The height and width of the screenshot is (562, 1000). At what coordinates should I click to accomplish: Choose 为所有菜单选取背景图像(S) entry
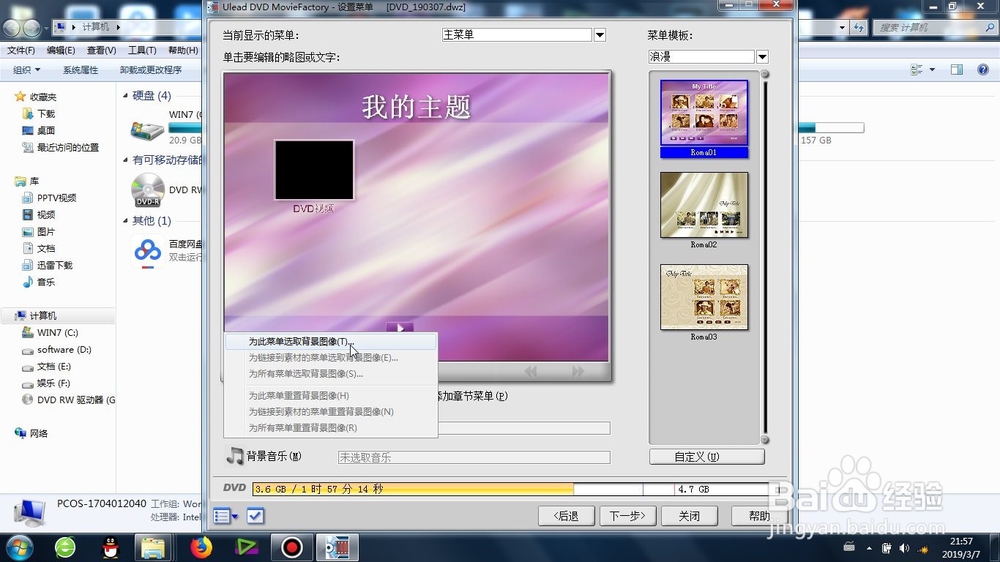coord(330,373)
